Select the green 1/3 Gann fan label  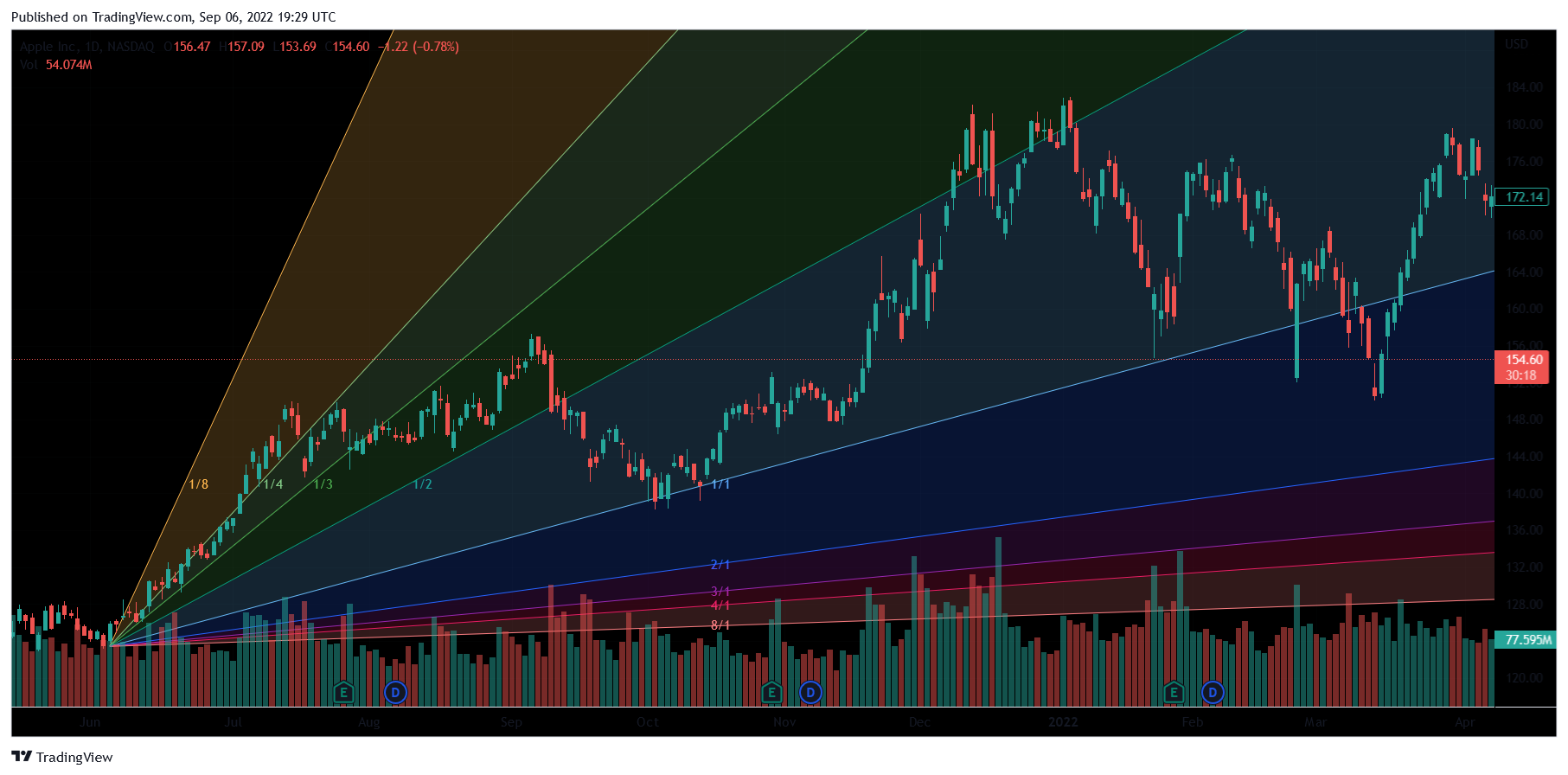click(323, 484)
